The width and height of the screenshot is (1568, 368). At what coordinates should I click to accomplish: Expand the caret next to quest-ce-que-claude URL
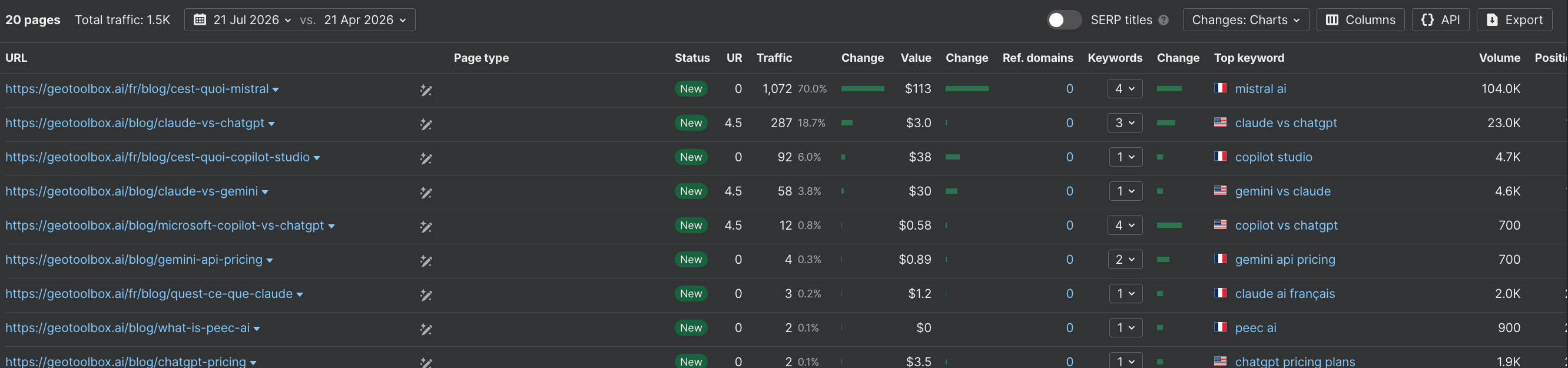(300, 294)
